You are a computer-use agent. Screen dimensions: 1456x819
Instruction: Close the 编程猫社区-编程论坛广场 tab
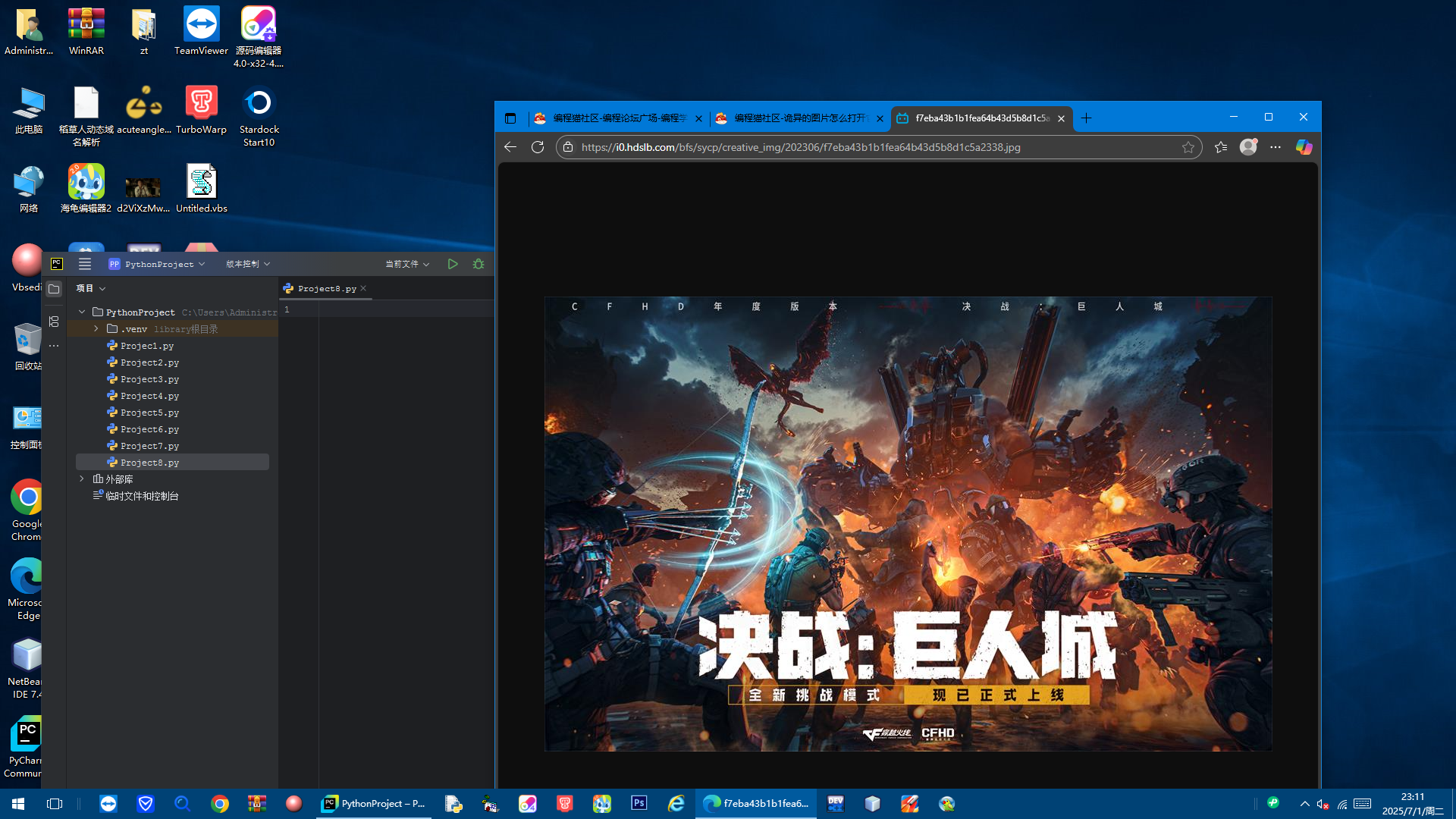point(698,119)
